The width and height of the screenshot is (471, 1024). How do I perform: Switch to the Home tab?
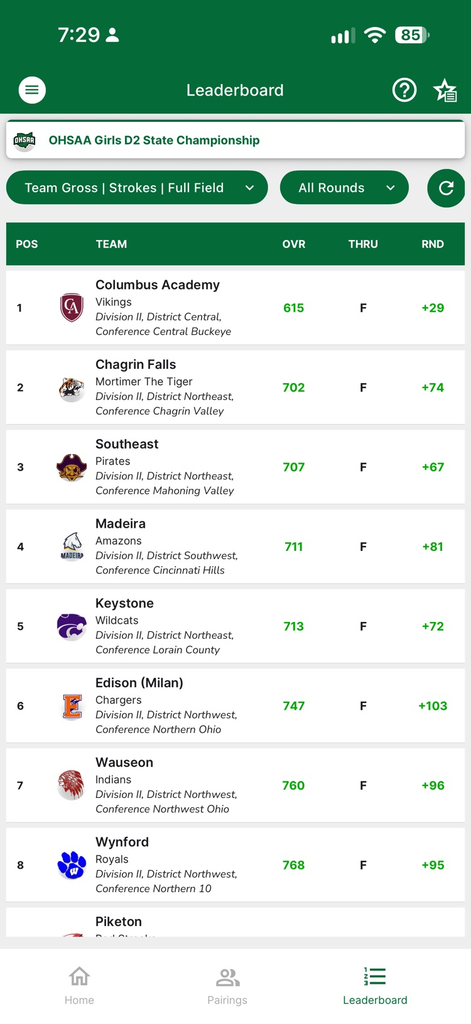[x=79, y=986]
